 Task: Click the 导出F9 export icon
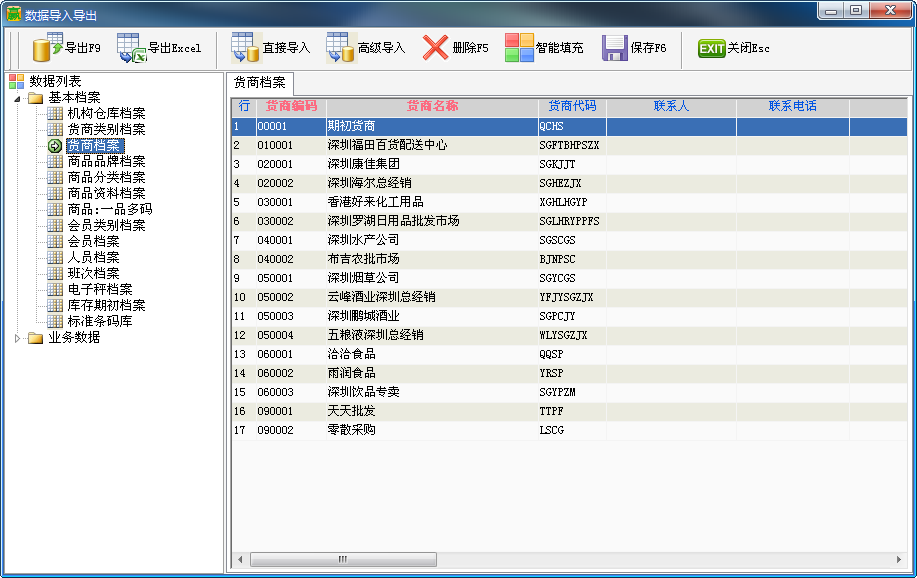48,48
